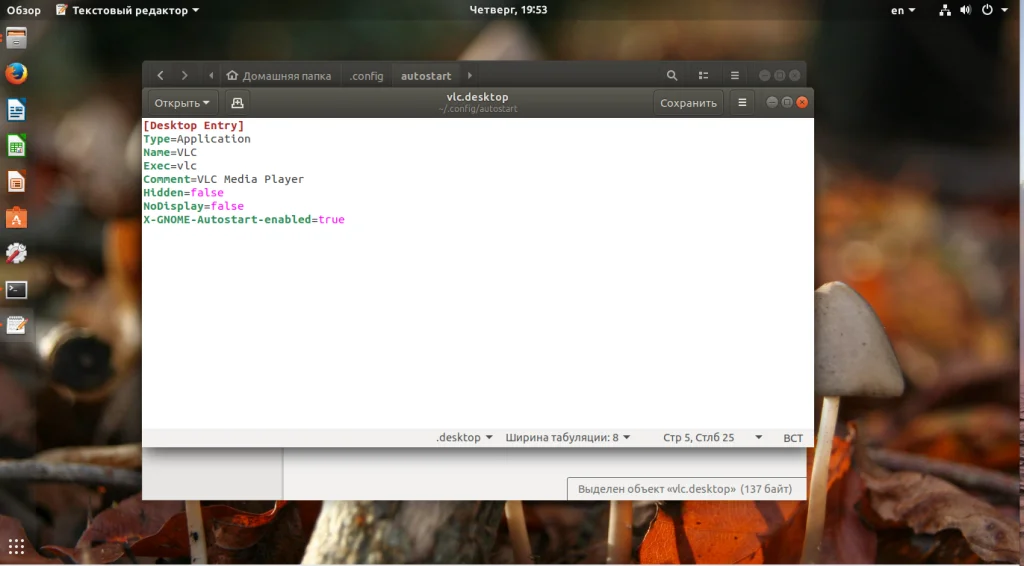
Task: Launch Firefox from the dock
Action: click(x=16, y=73)
